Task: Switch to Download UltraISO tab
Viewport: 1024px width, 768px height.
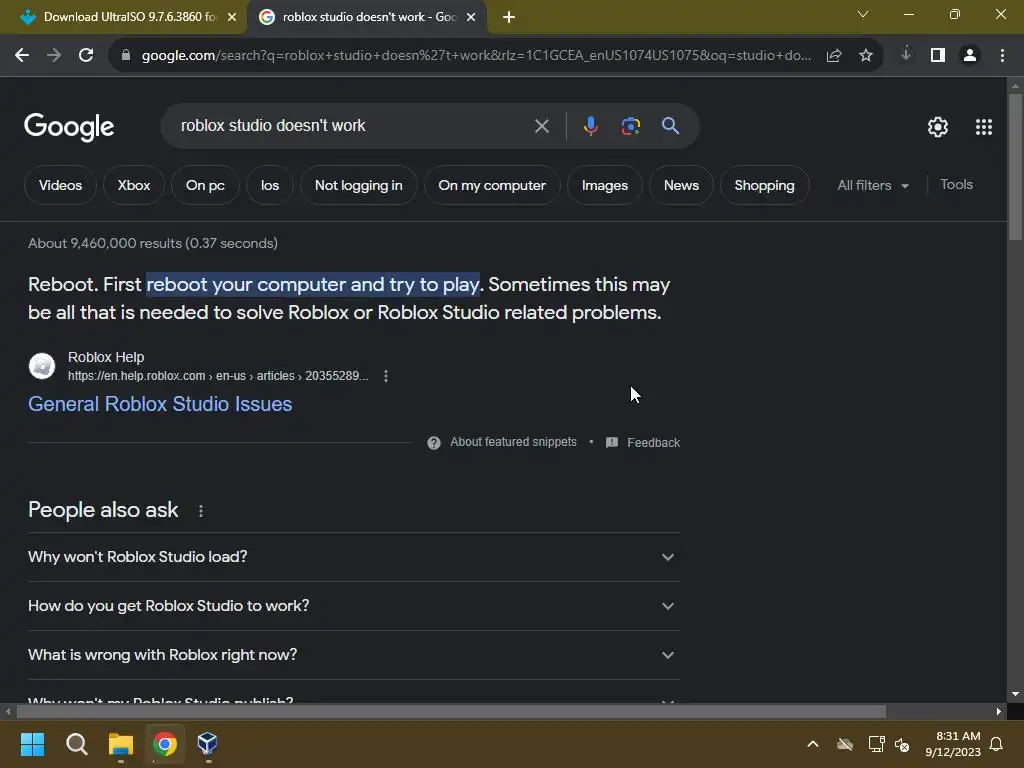Action: [x=124, y=17]
